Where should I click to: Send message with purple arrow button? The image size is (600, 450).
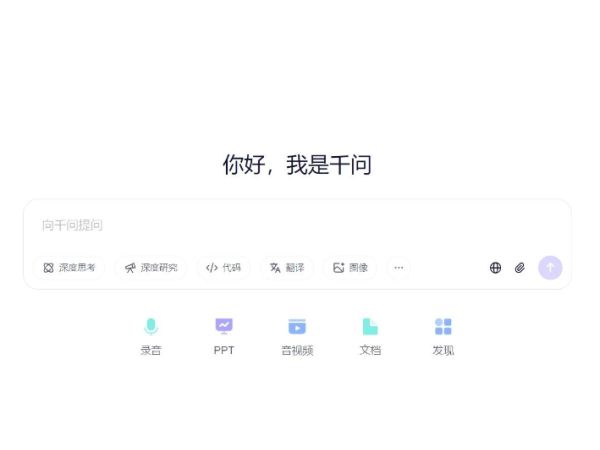[550, 268]
